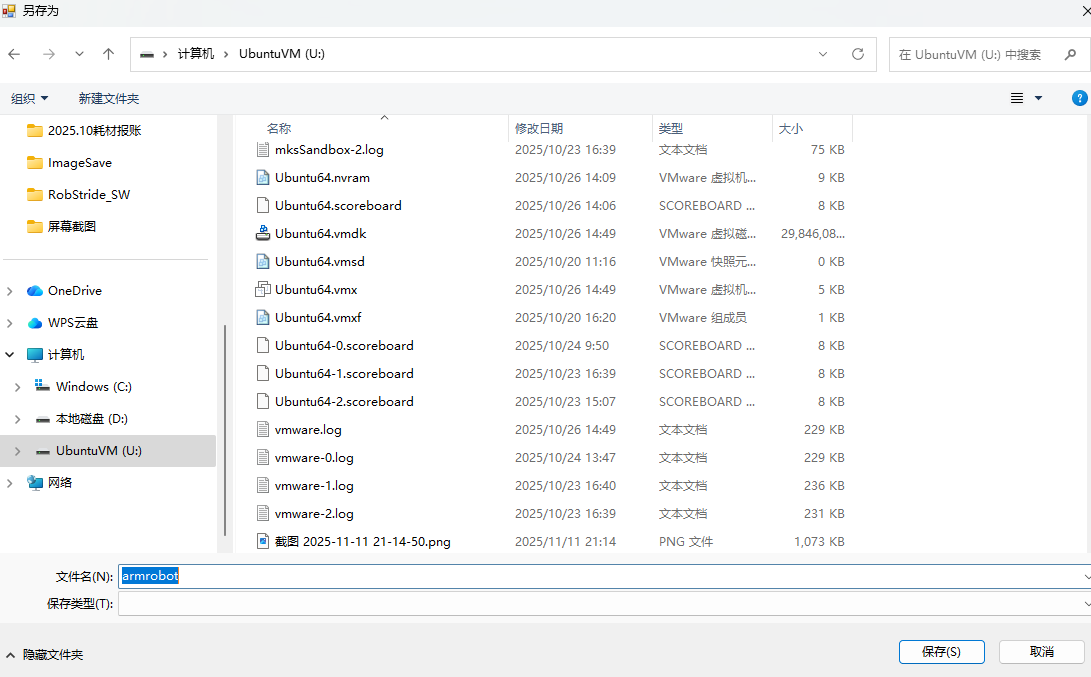The image size is (1091, 677).
Task: Sort by the 名称 column
Action: [279, 129]
